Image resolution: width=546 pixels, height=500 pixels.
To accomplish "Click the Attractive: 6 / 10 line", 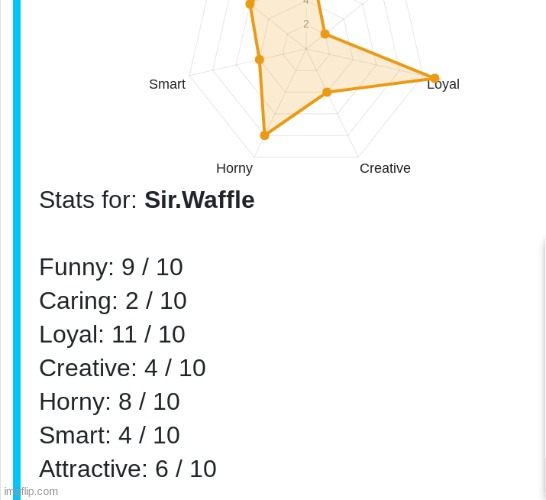I will pyautogui.click(x=128, y=469).
